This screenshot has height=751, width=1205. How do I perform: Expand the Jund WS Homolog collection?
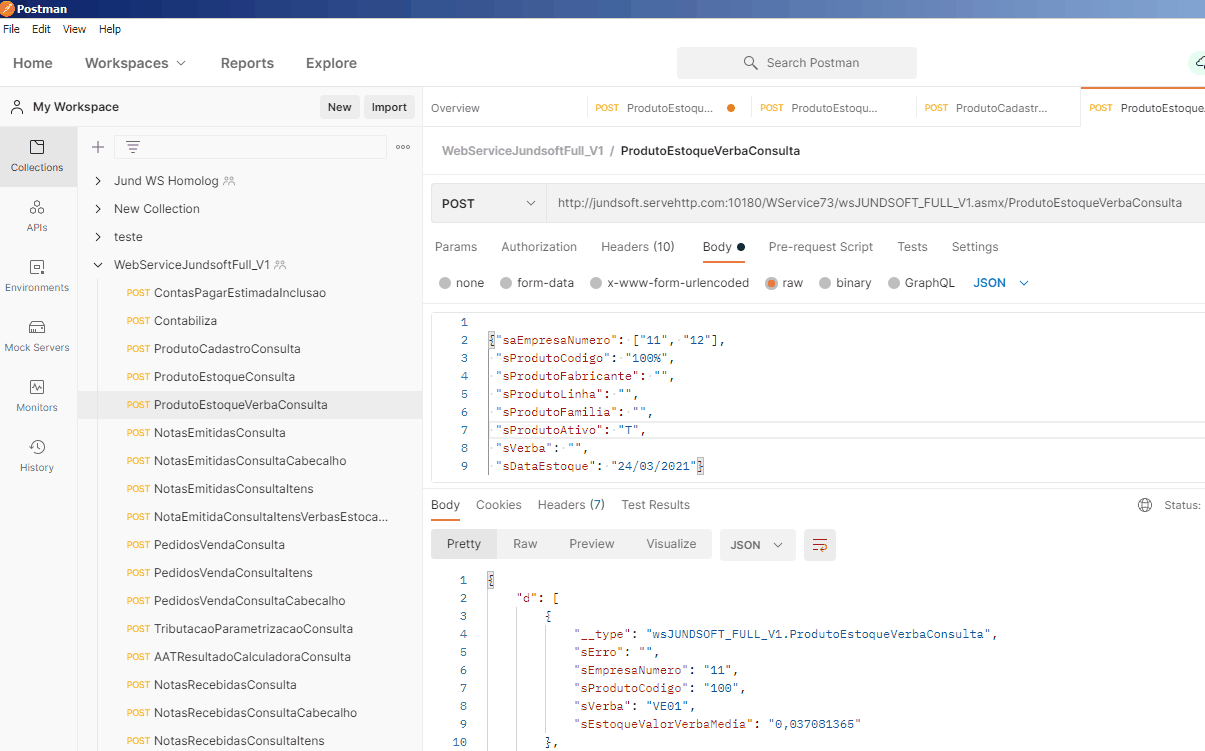click(x=98, y=181)
